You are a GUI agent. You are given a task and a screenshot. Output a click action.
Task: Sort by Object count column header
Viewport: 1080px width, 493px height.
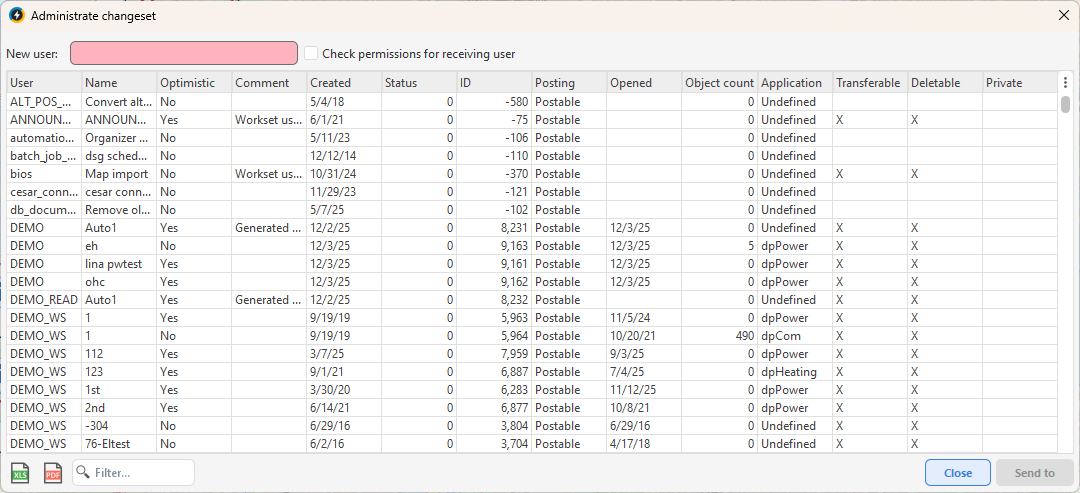[x=719, y=83]
